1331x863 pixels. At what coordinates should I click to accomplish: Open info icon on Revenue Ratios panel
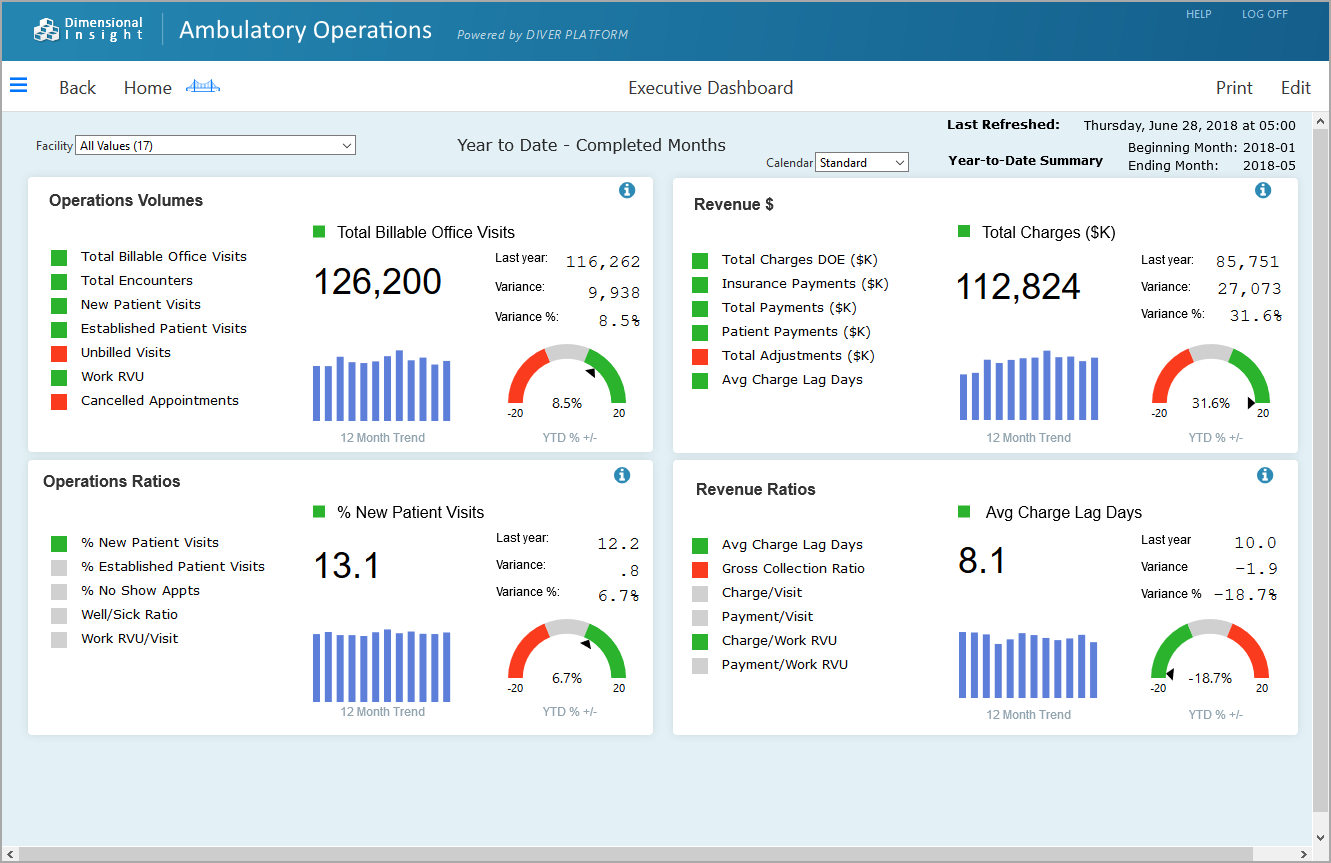click(1265, 475)
